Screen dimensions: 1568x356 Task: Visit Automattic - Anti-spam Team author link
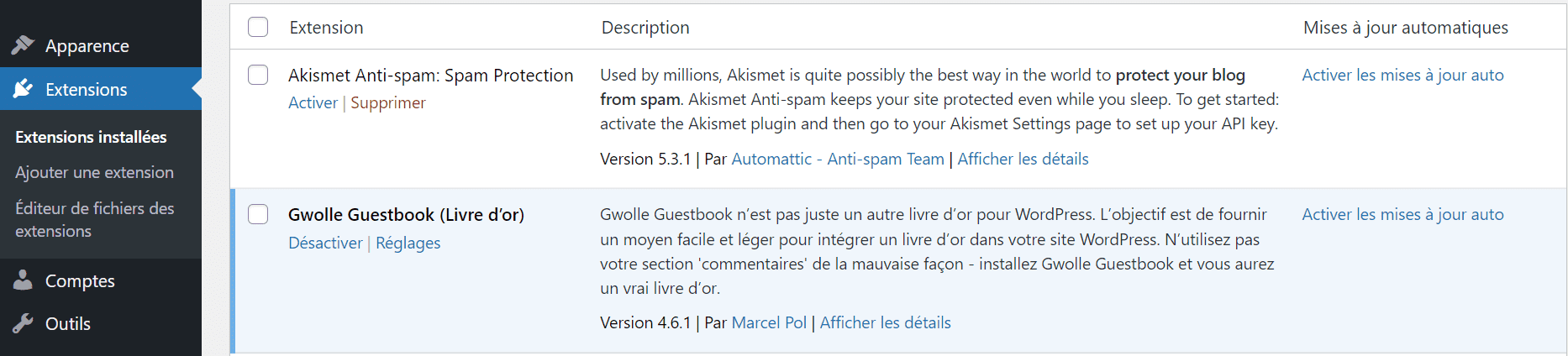tap(838, 159)
